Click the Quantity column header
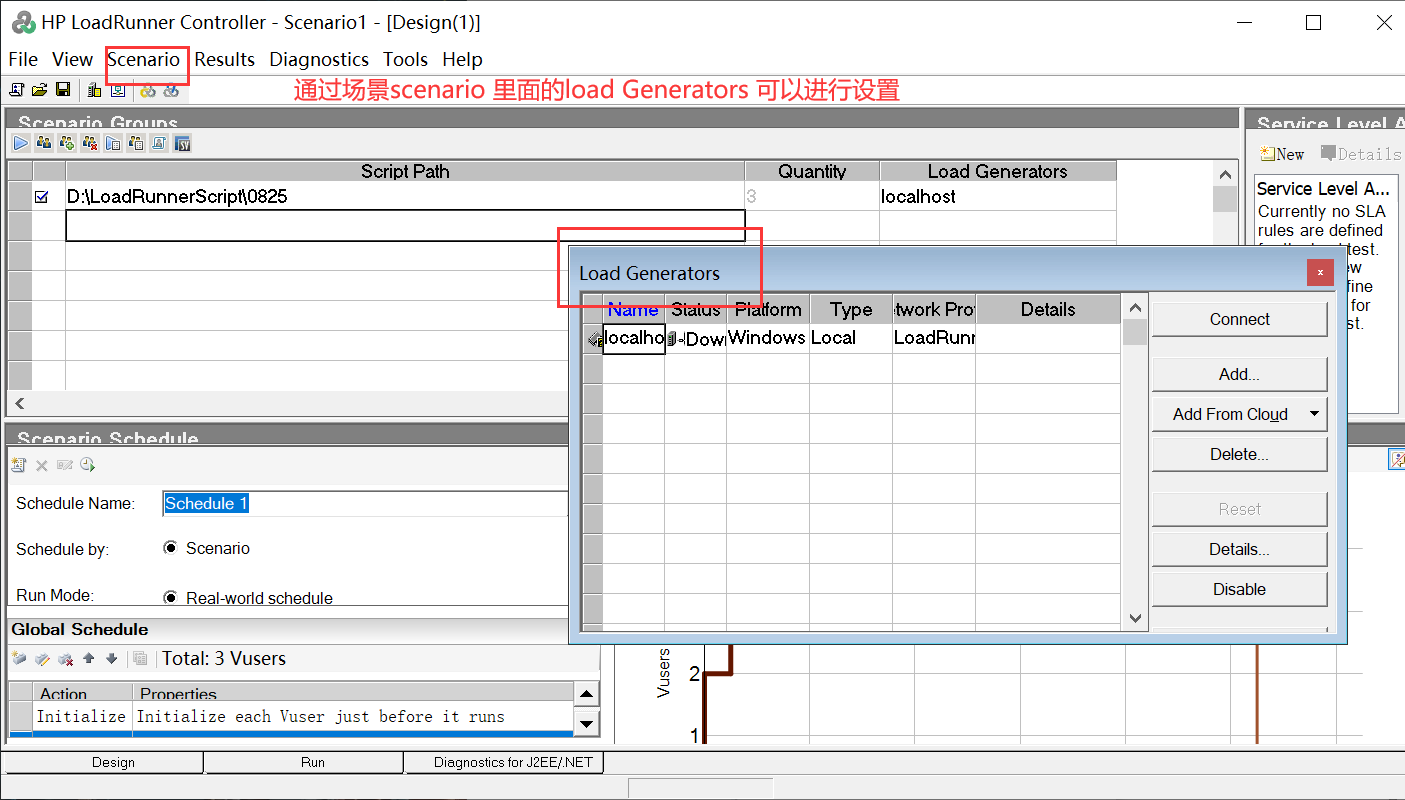This screenshot has width=1405, height=800. coord(812,171)
